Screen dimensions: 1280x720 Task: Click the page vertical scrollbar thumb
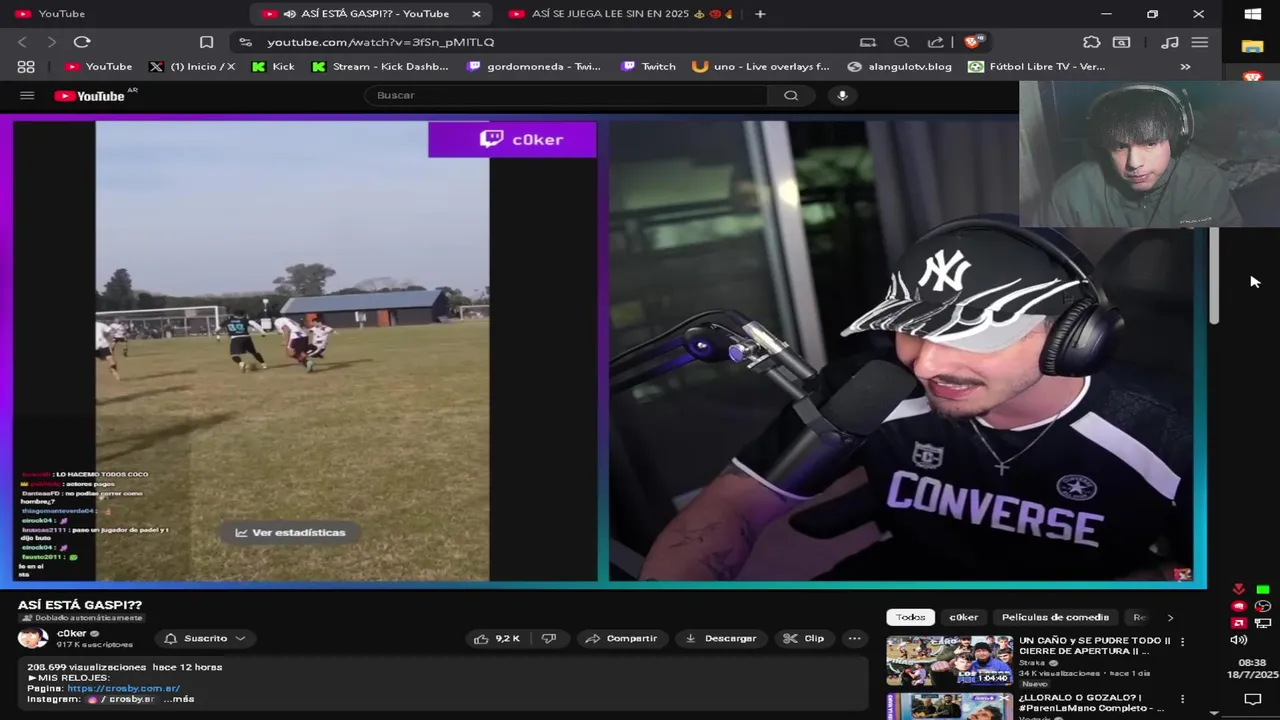pyautogui.click(x=1214, y=275)
